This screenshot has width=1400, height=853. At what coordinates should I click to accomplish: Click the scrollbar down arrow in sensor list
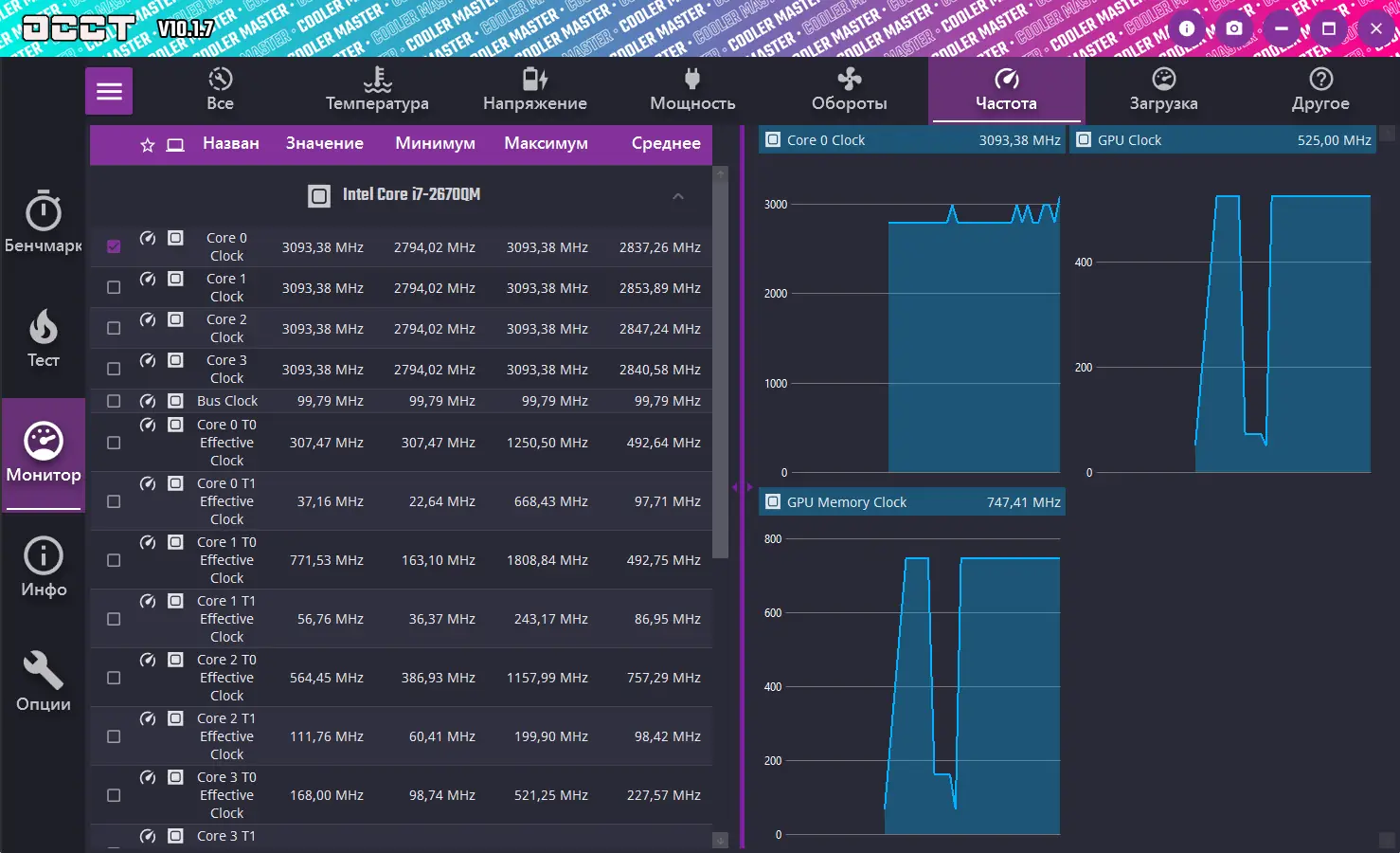point(720,840)
